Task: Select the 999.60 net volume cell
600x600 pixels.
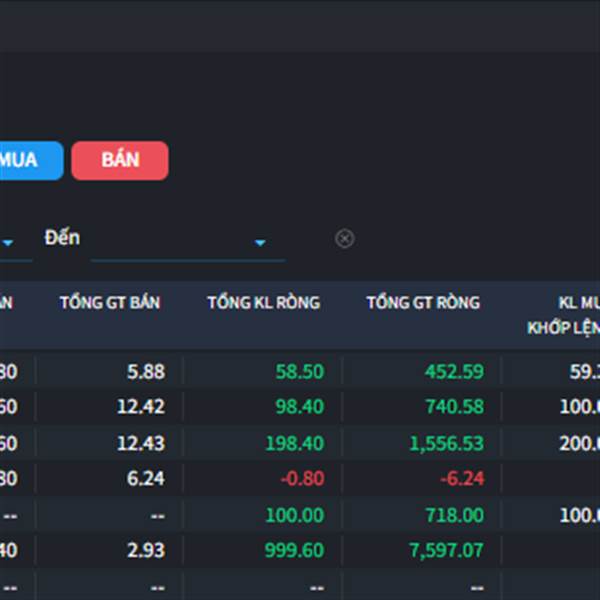Action: point(295,550)
